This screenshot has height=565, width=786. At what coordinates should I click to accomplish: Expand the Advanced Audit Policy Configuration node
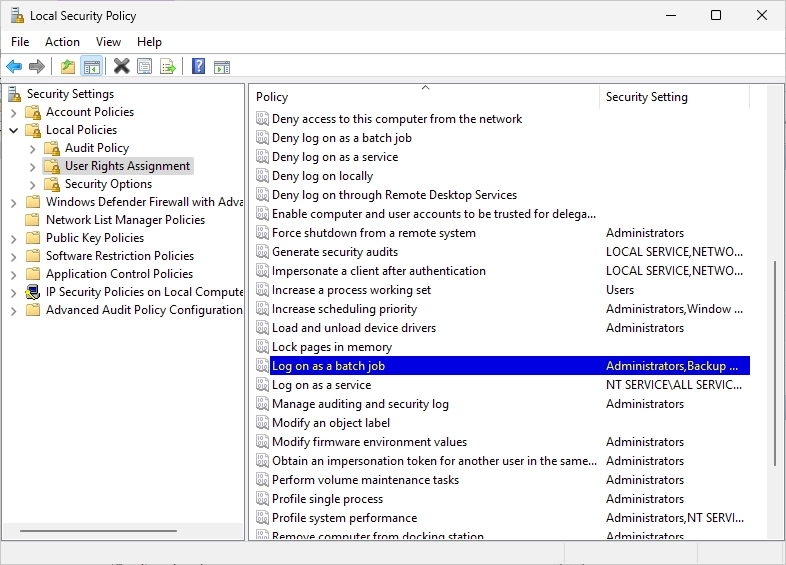click(14, 311)
